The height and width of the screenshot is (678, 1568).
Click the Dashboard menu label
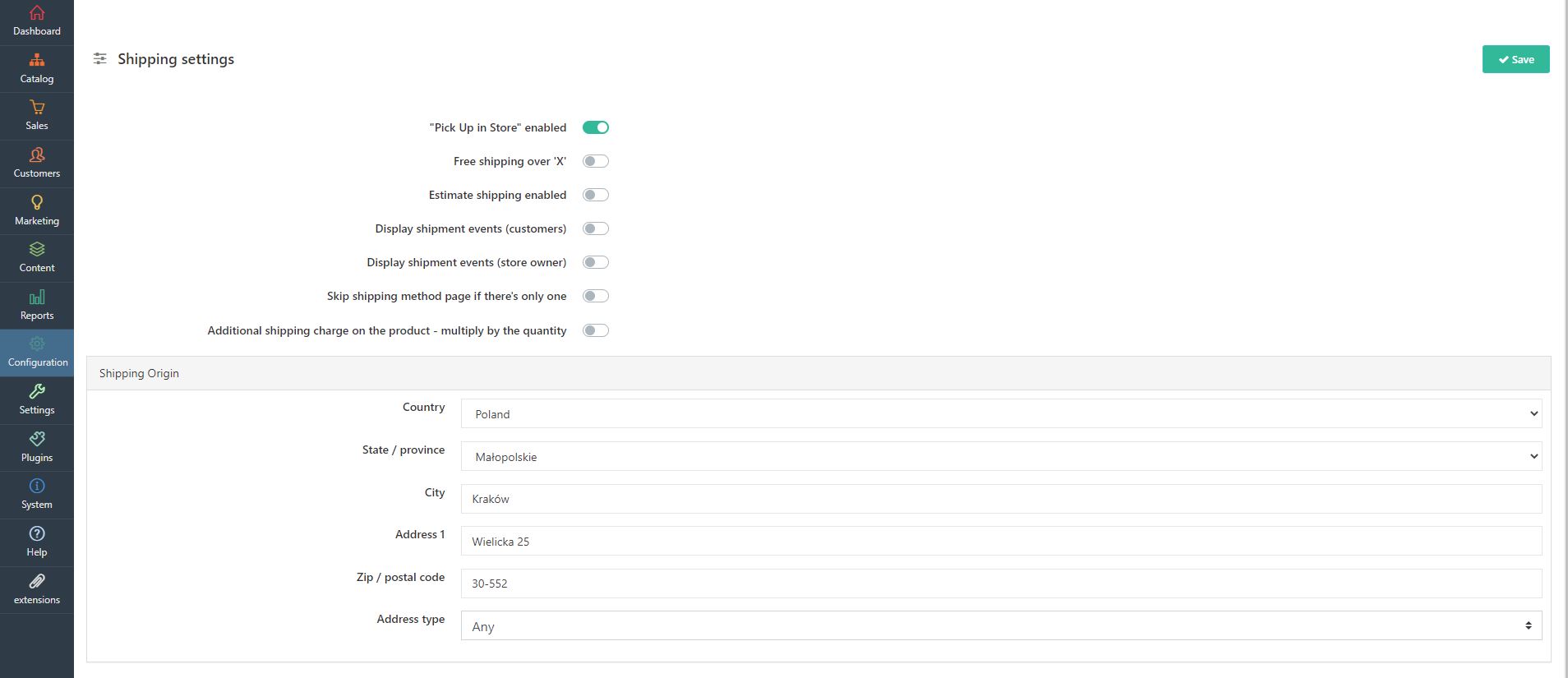point(37,31)
